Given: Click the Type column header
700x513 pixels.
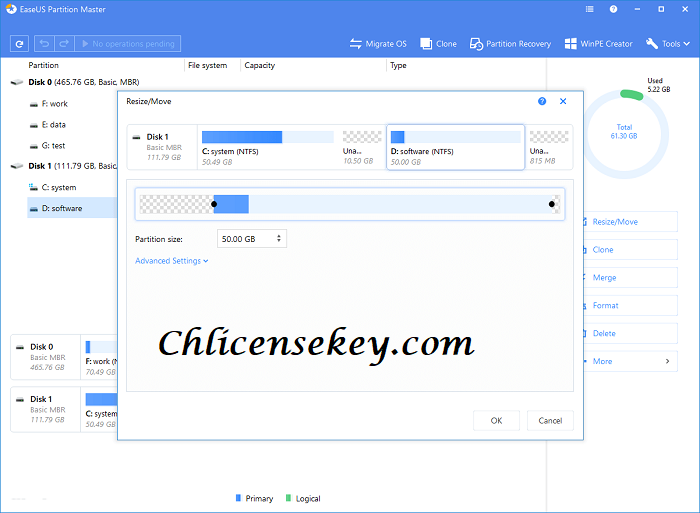Looking at the screenshot, I should click(398, 65).
